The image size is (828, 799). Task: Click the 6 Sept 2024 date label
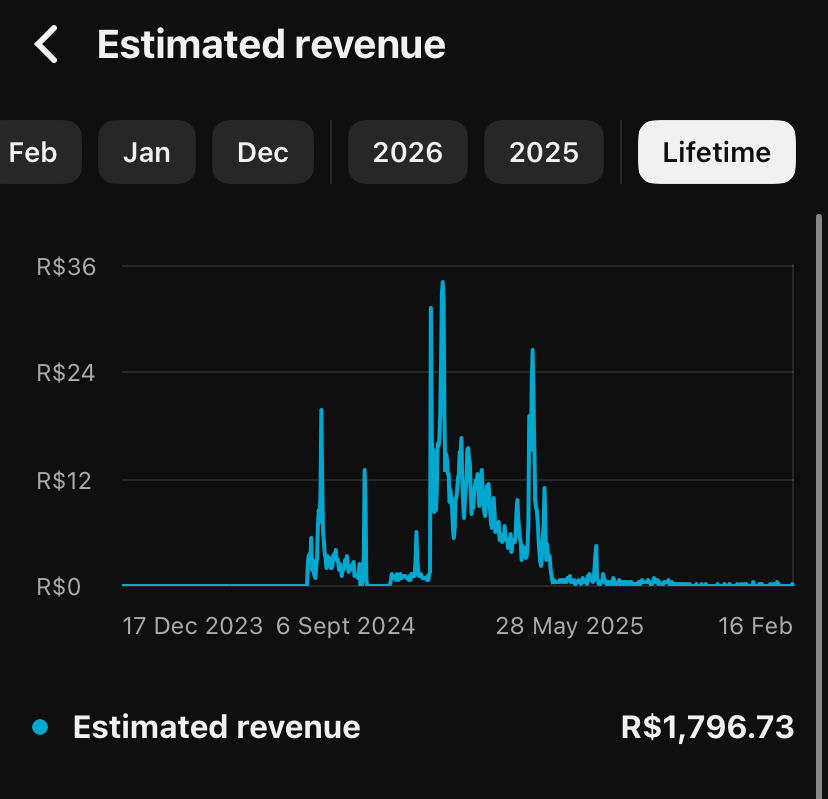pyautogui.click(x=345, y=627)
